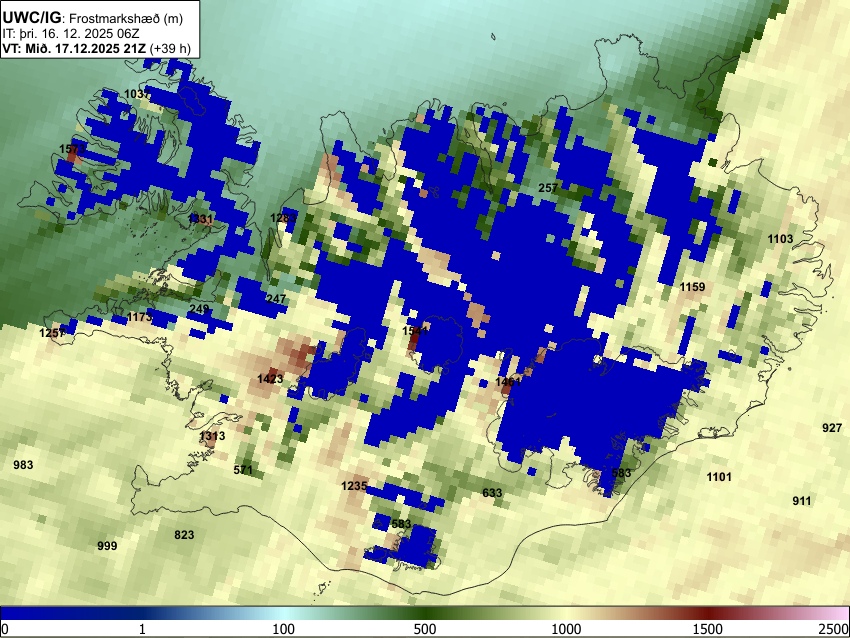This screenshot has height=638, width=850.
Task: Click the initial time line 'IT: þri. 16. 12. 2025 06Z'
Action: point(71,34)
